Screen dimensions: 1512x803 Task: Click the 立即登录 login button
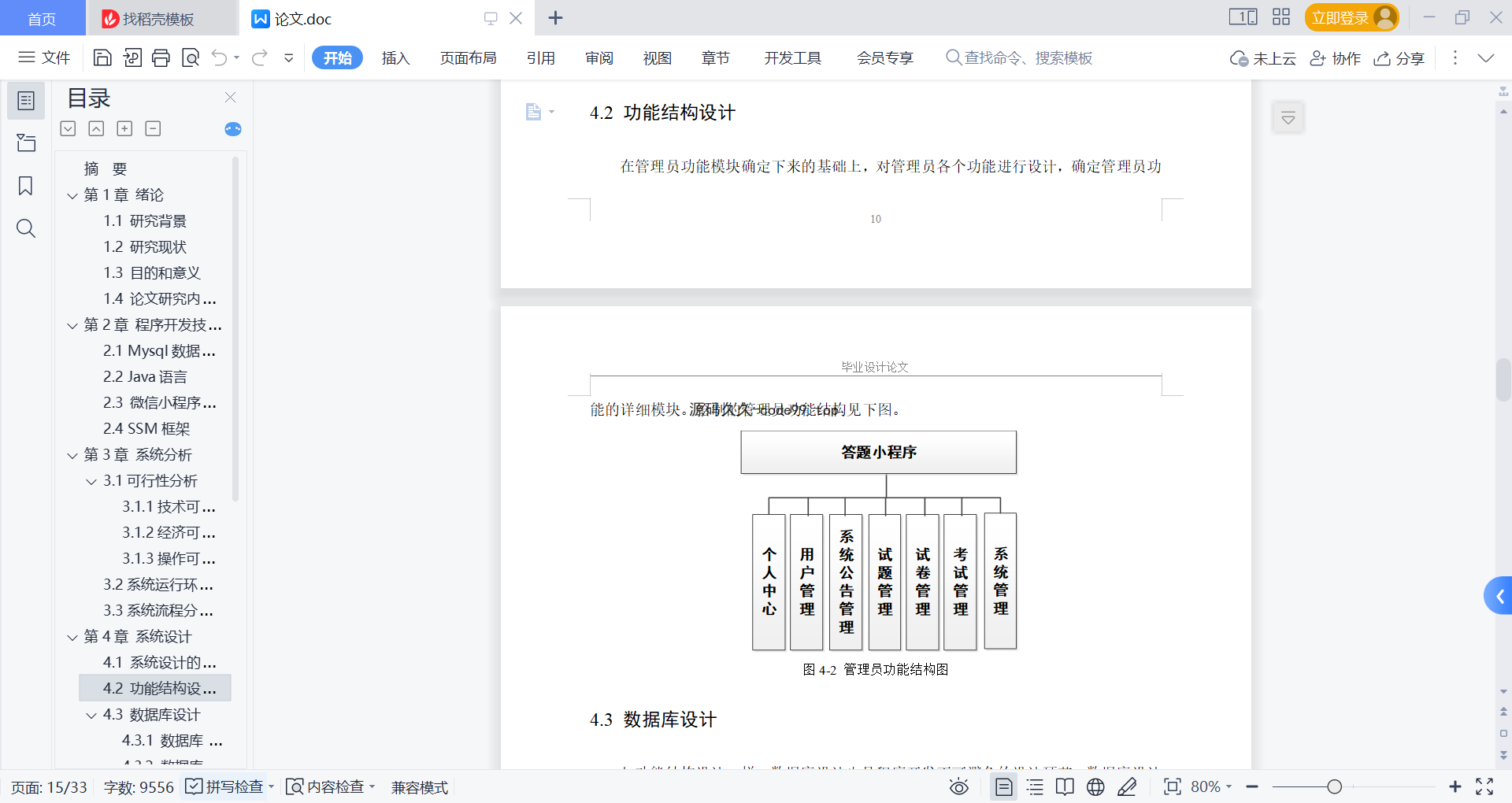click(1351, 17)
